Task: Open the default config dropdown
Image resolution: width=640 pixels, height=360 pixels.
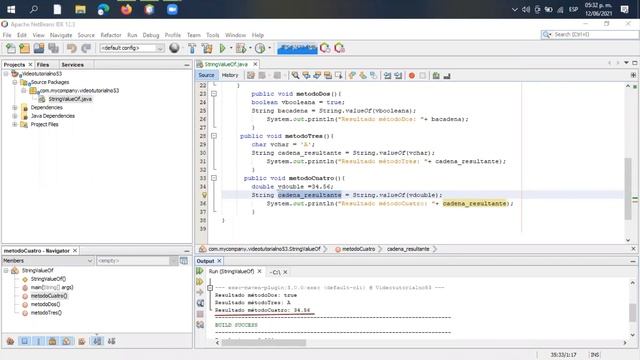Action: tap(132, 48)
